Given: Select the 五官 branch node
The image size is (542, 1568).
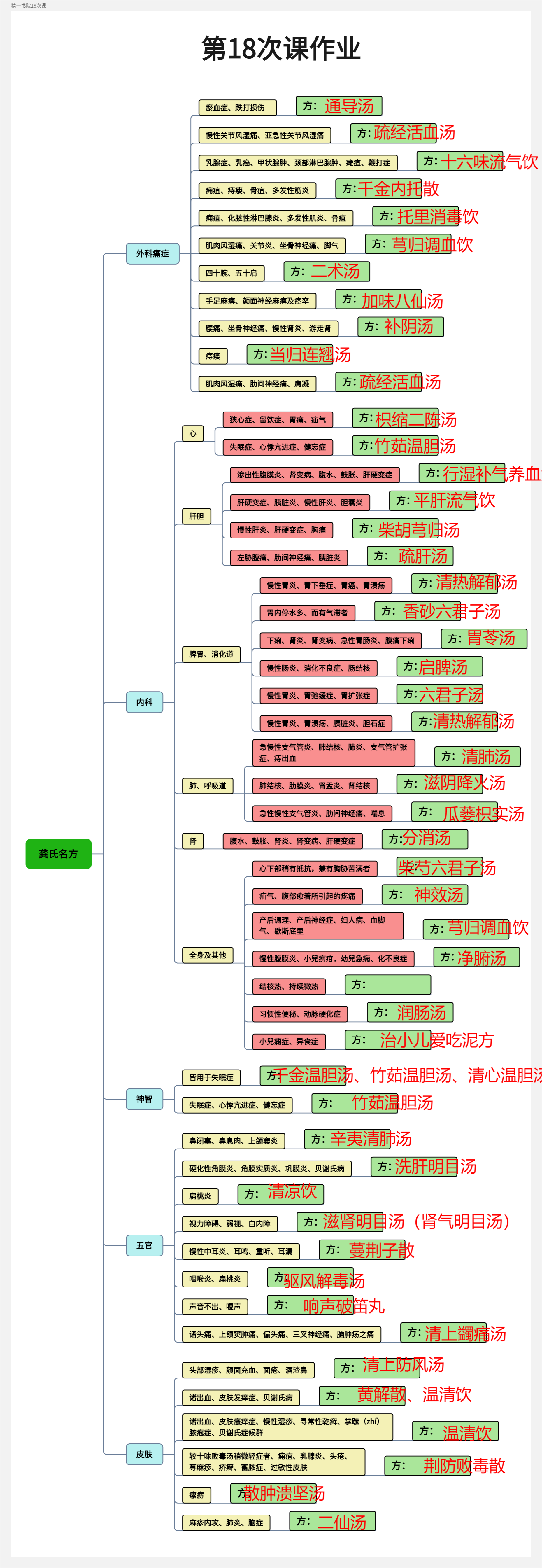Looking at the screenshot, I should (x=145, y=1245).
